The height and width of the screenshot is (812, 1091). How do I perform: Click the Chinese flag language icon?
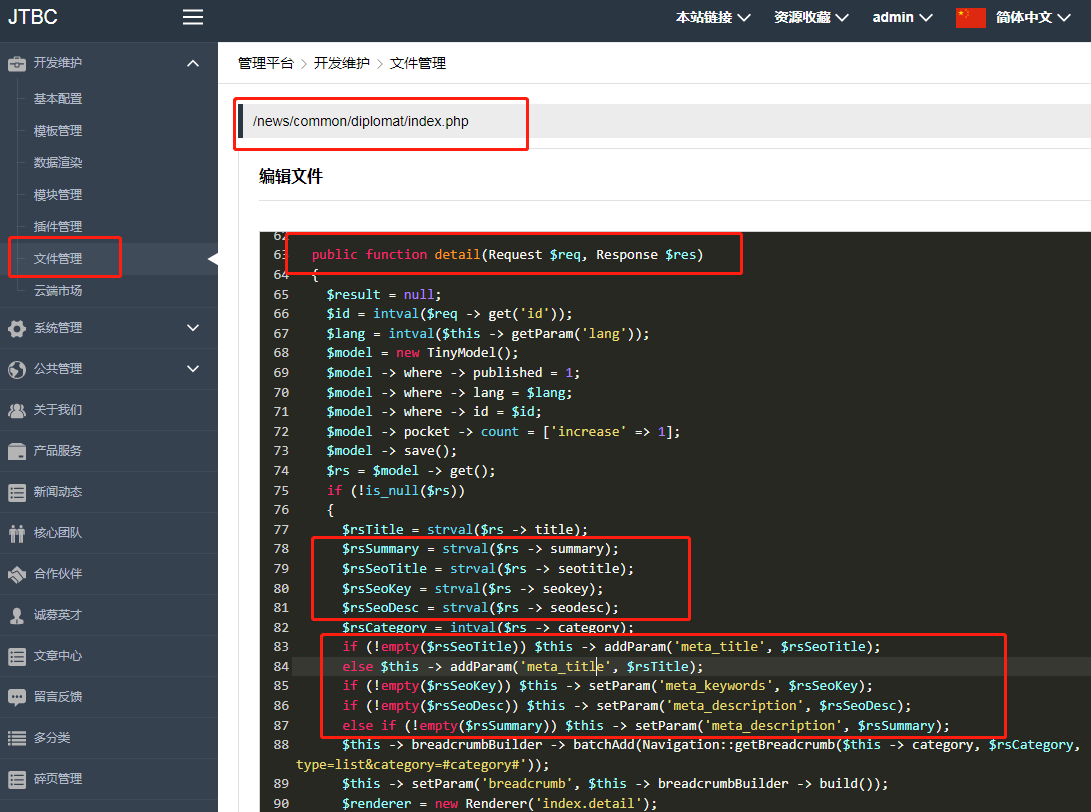coord(971,17)
